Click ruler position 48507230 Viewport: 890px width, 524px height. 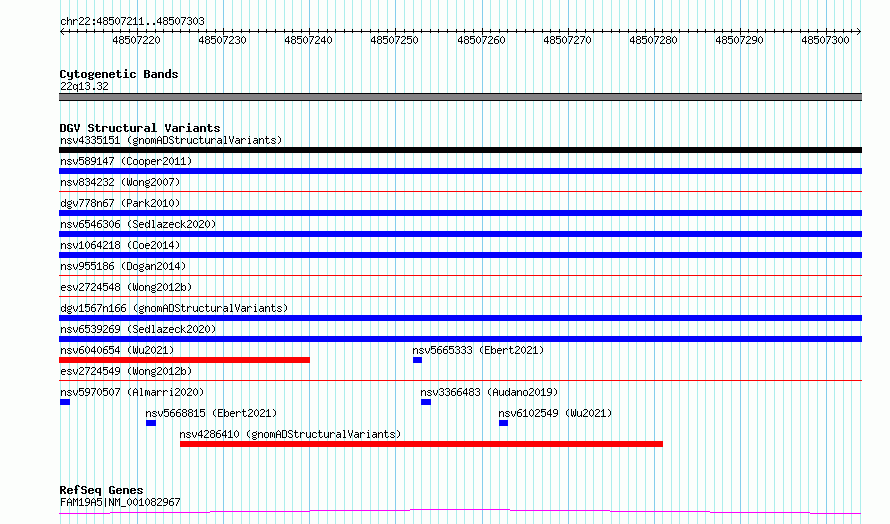point(222,40)
